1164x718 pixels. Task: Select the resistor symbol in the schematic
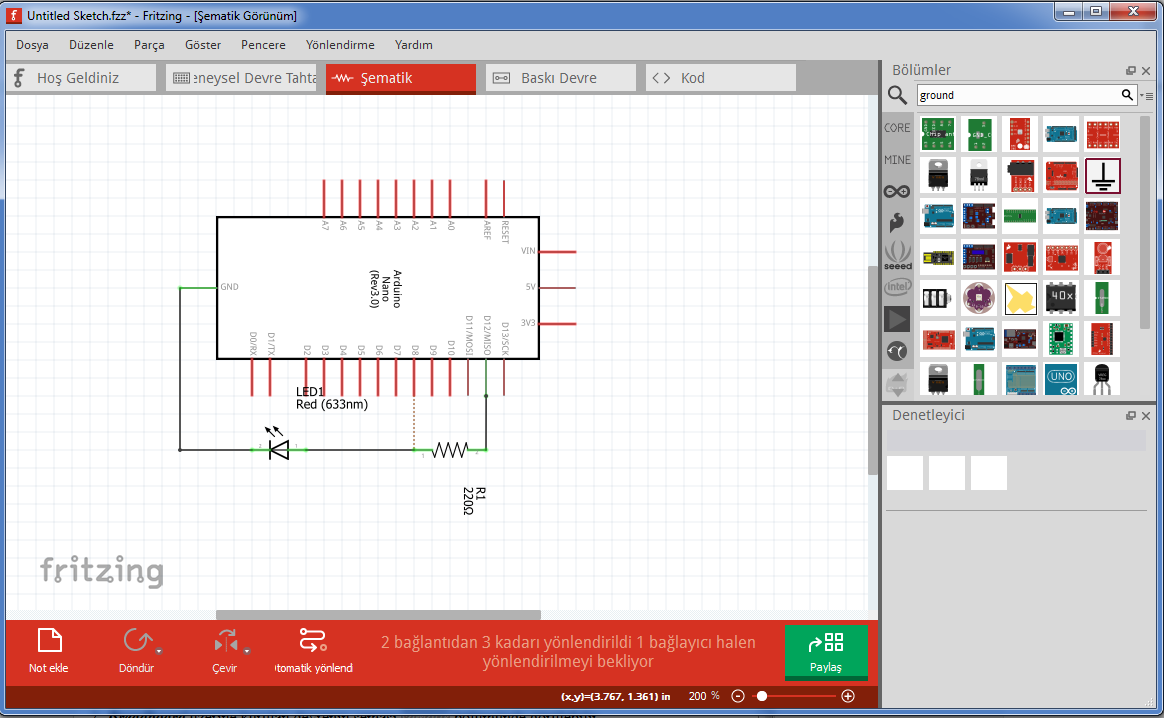click(x=450, y=449)
